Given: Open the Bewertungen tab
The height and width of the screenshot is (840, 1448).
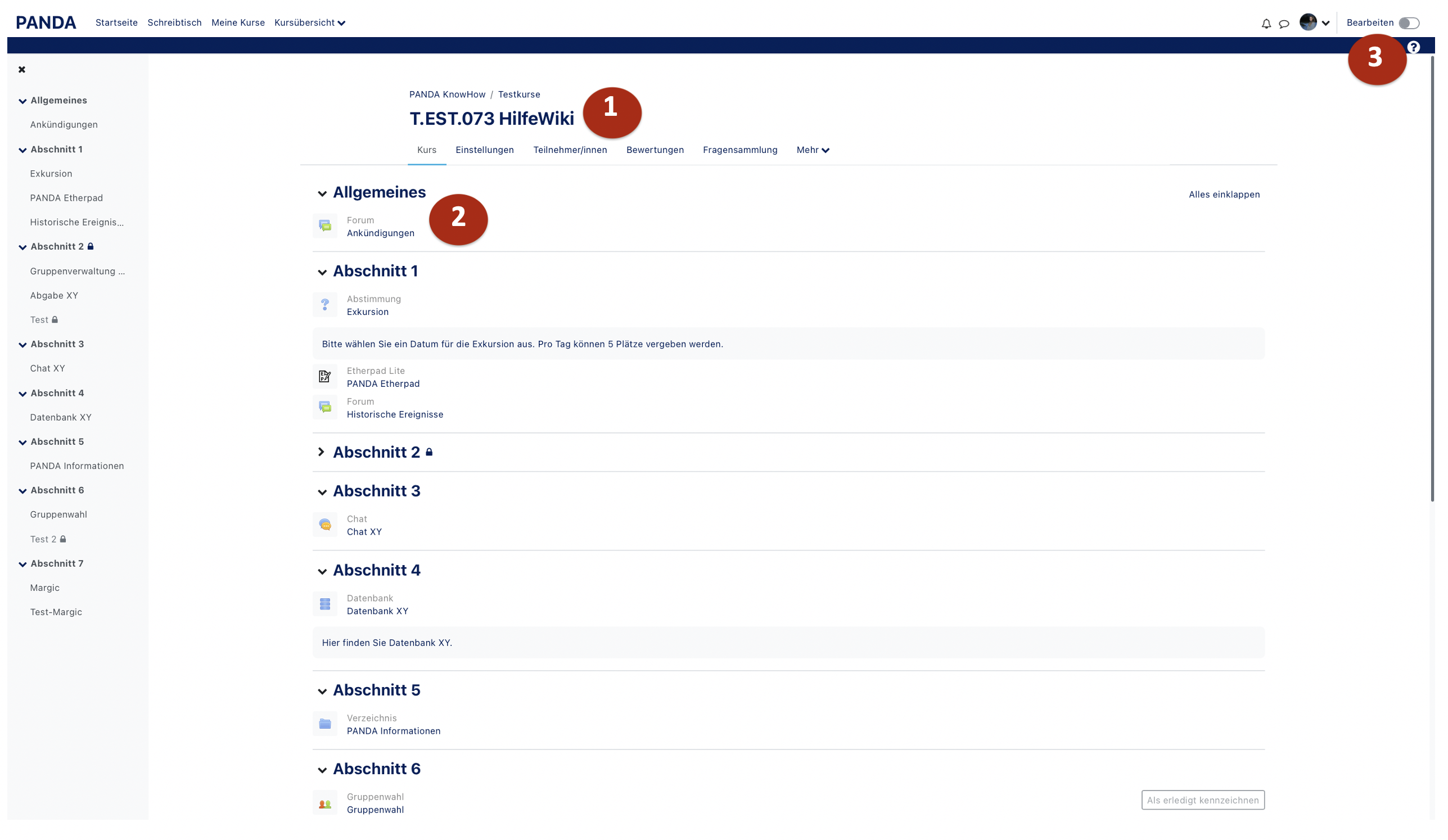Looking at the screenshot, I should click(655, 150).
